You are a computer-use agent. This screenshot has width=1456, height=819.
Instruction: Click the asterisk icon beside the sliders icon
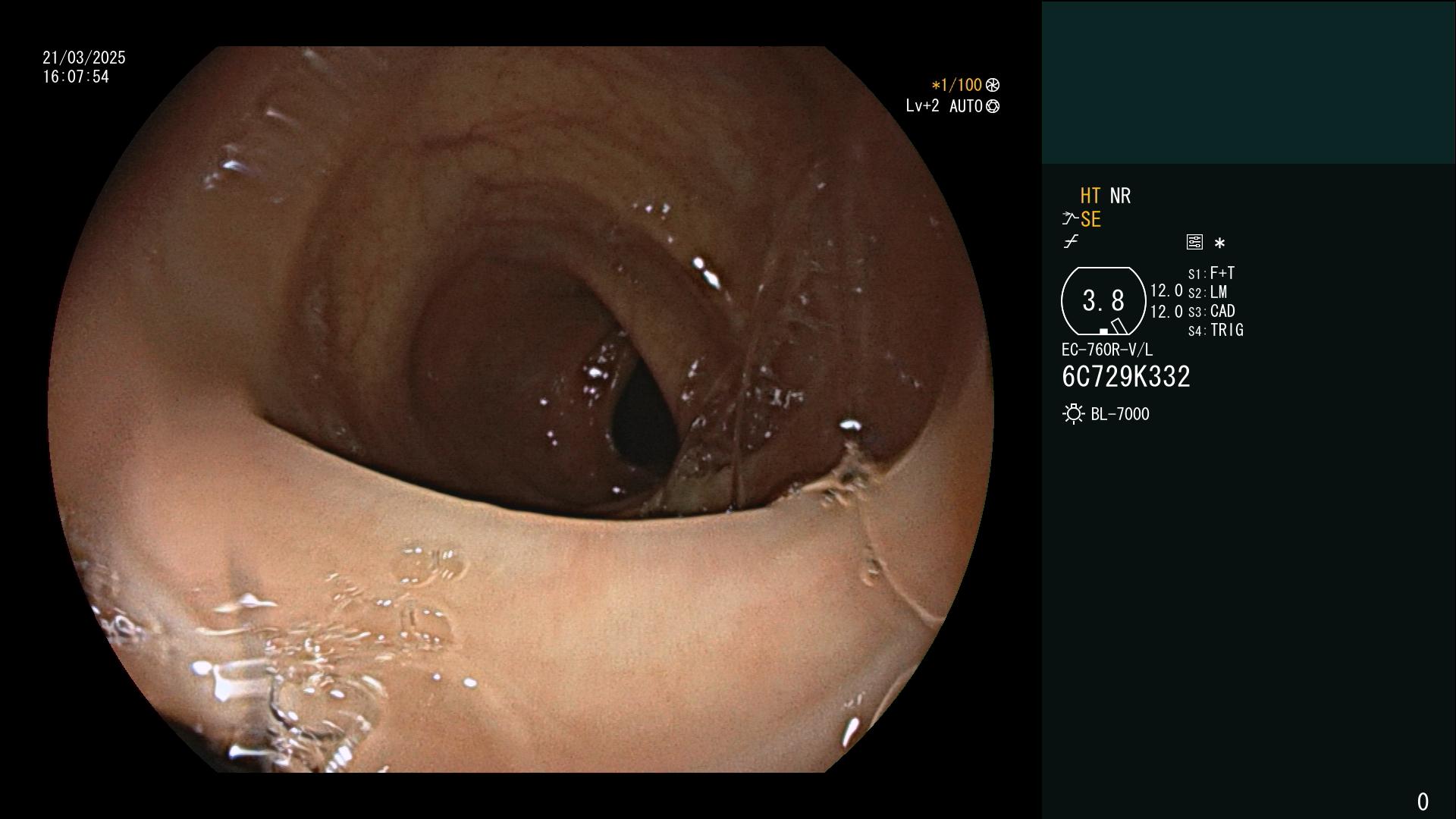(1219, 243)
